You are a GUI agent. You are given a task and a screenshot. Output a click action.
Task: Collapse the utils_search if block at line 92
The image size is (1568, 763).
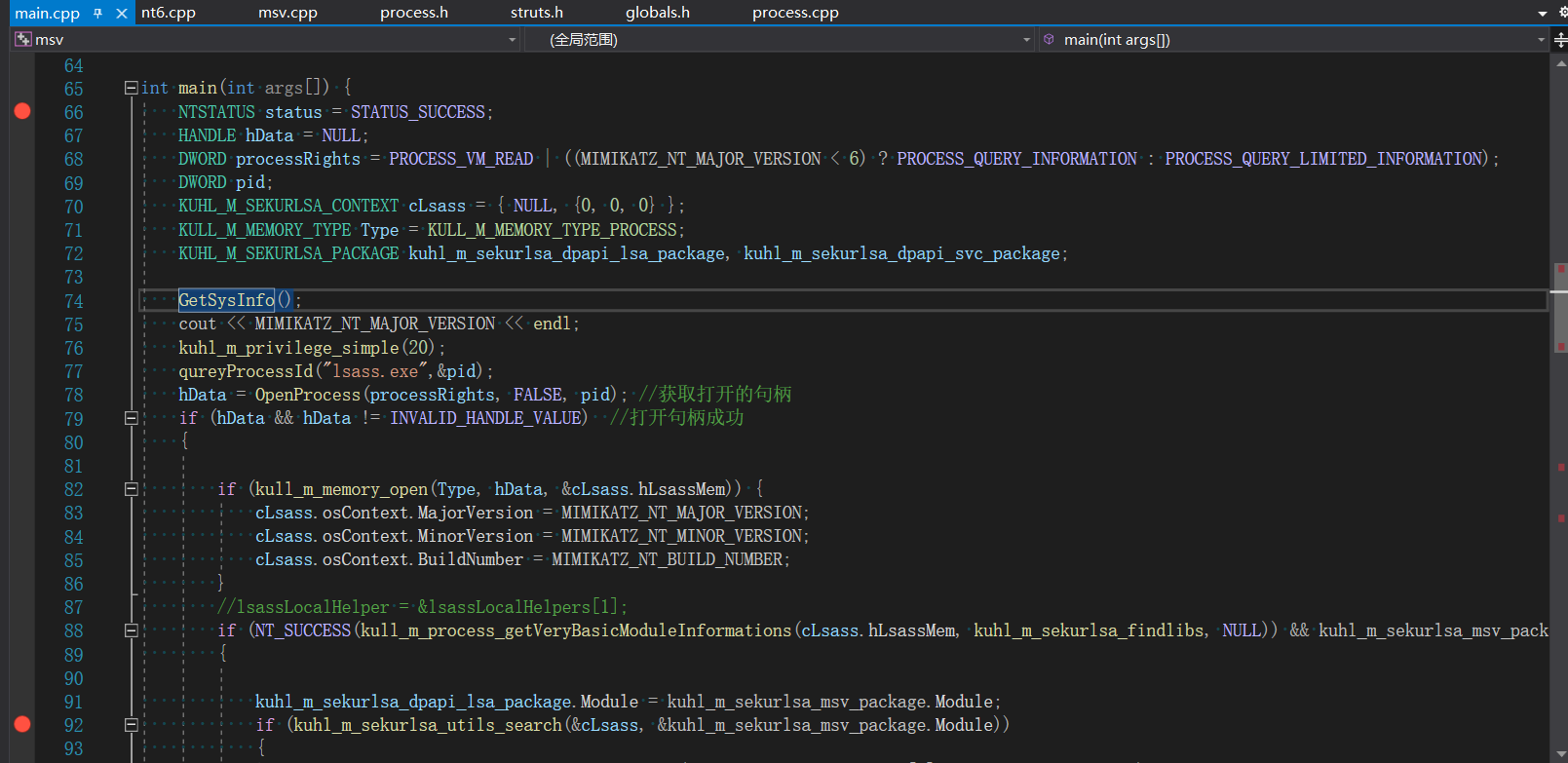(132, 725)
